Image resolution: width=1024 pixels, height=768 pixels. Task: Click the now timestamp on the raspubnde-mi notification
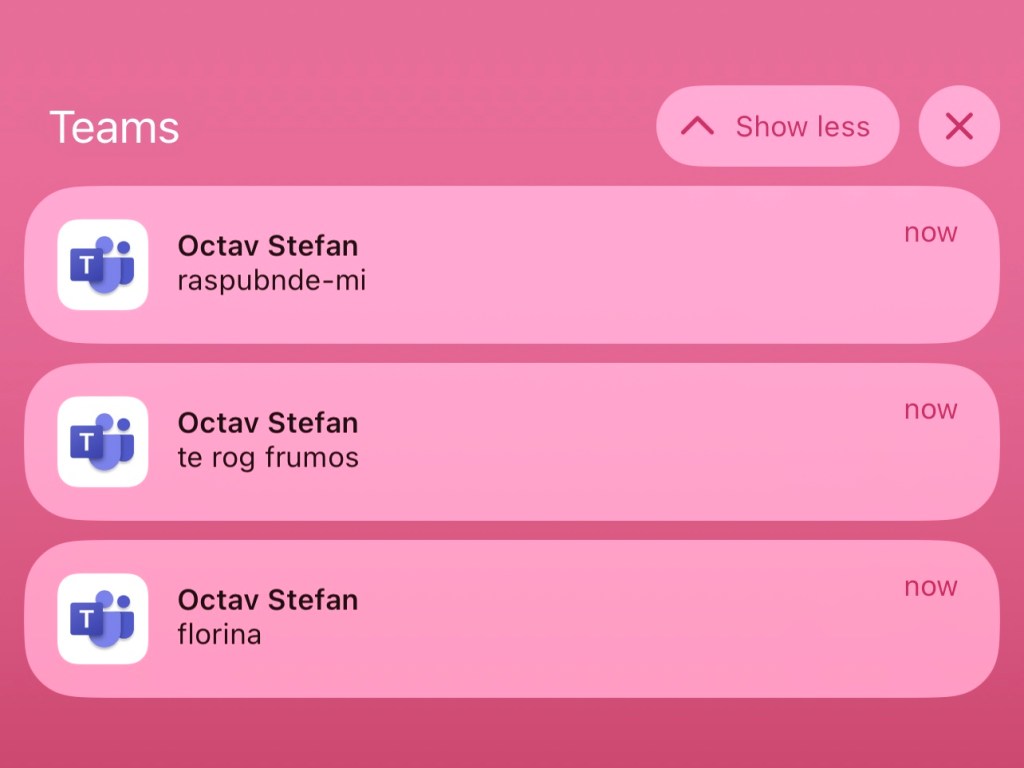coord(930,233)
